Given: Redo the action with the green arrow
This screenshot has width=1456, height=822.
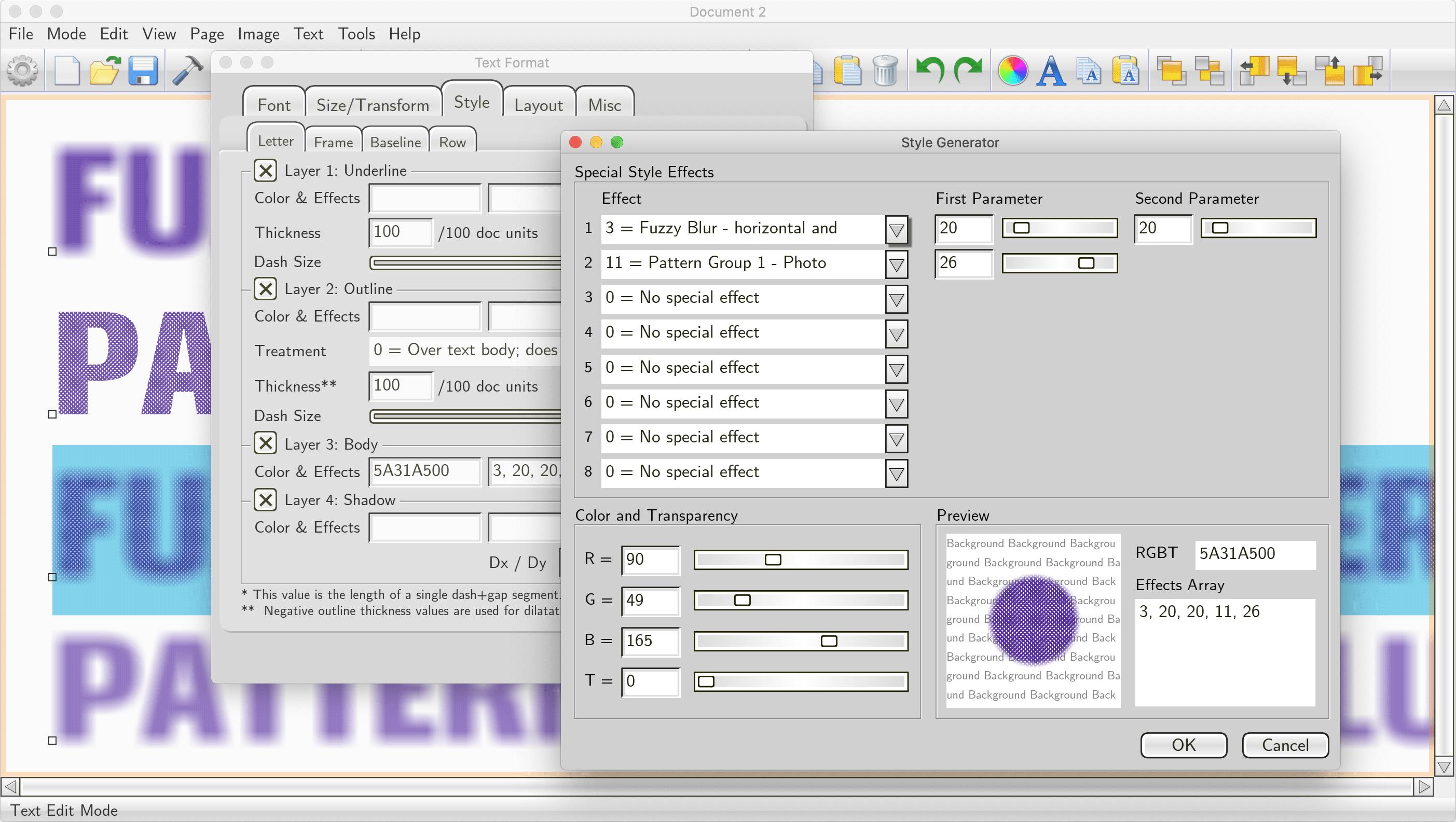Looking at the screenshot, I should point(968,71).
